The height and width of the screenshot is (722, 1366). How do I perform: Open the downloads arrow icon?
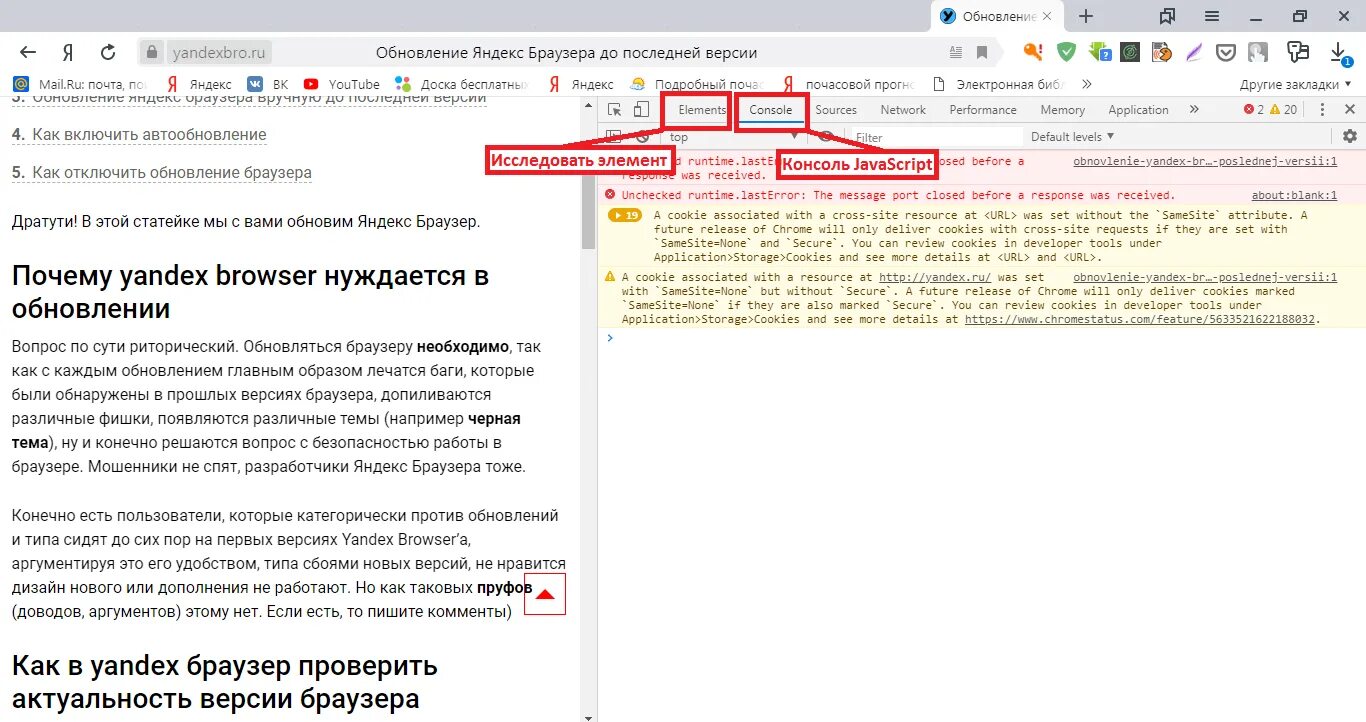tap(1338, 52)
